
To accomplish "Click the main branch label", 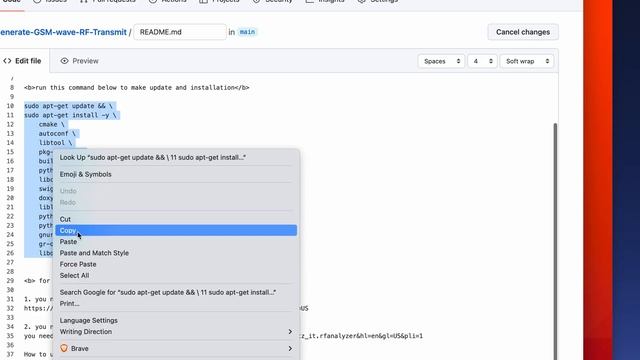I will [x=247, y=32].
